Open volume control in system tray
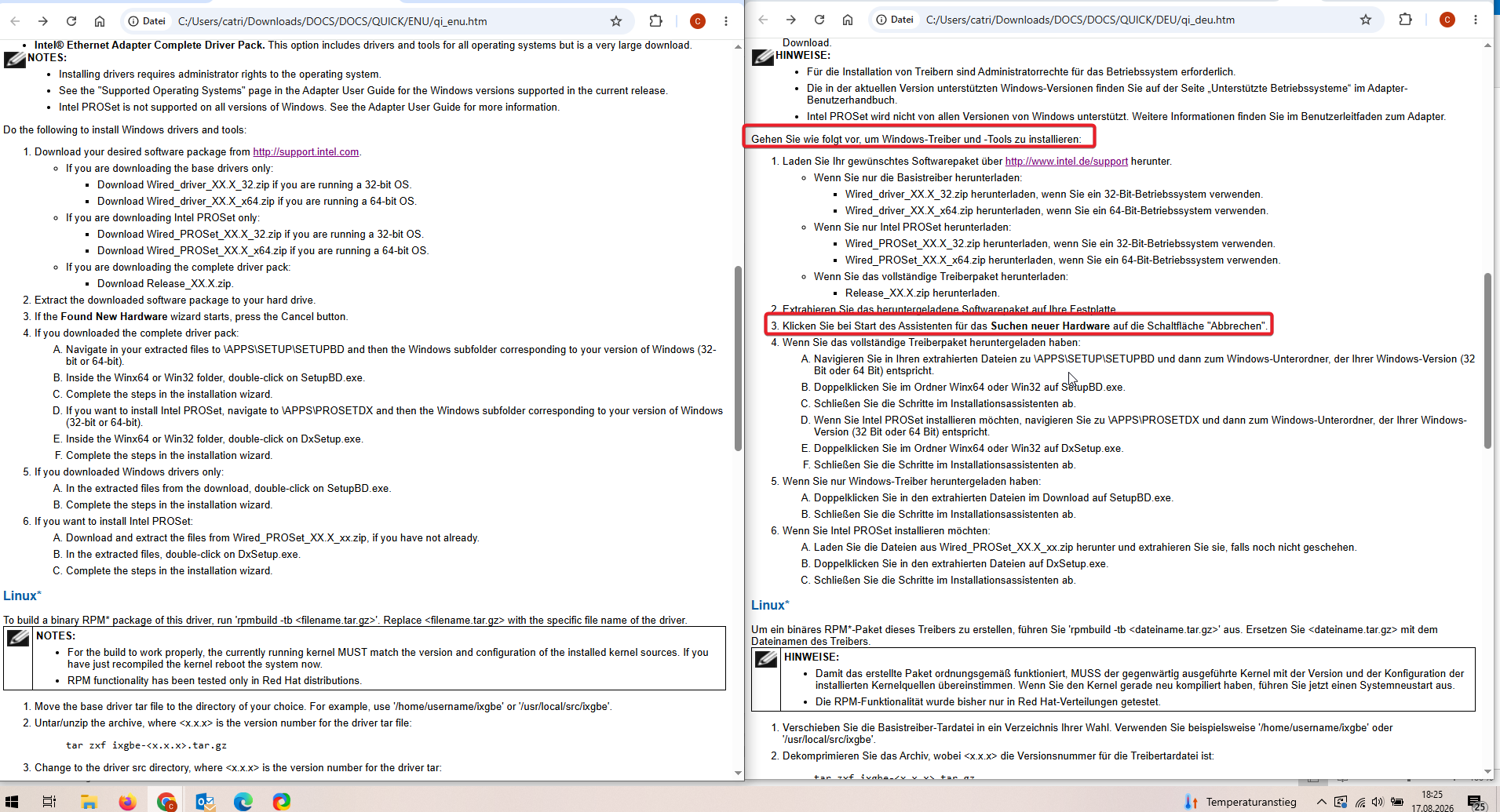 point(1378,802)
